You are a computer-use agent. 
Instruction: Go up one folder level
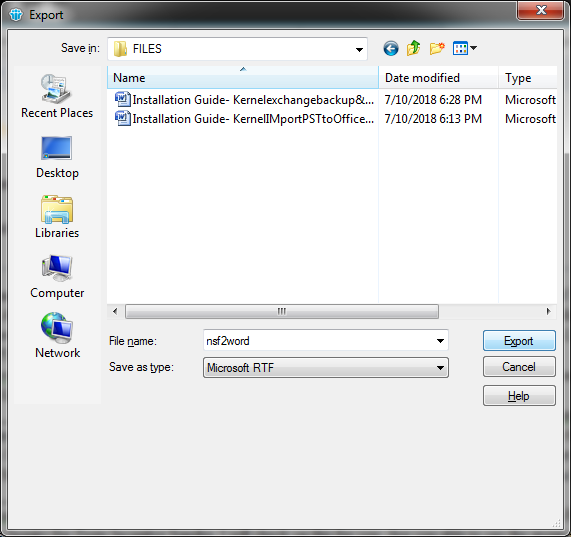[414, 48]
